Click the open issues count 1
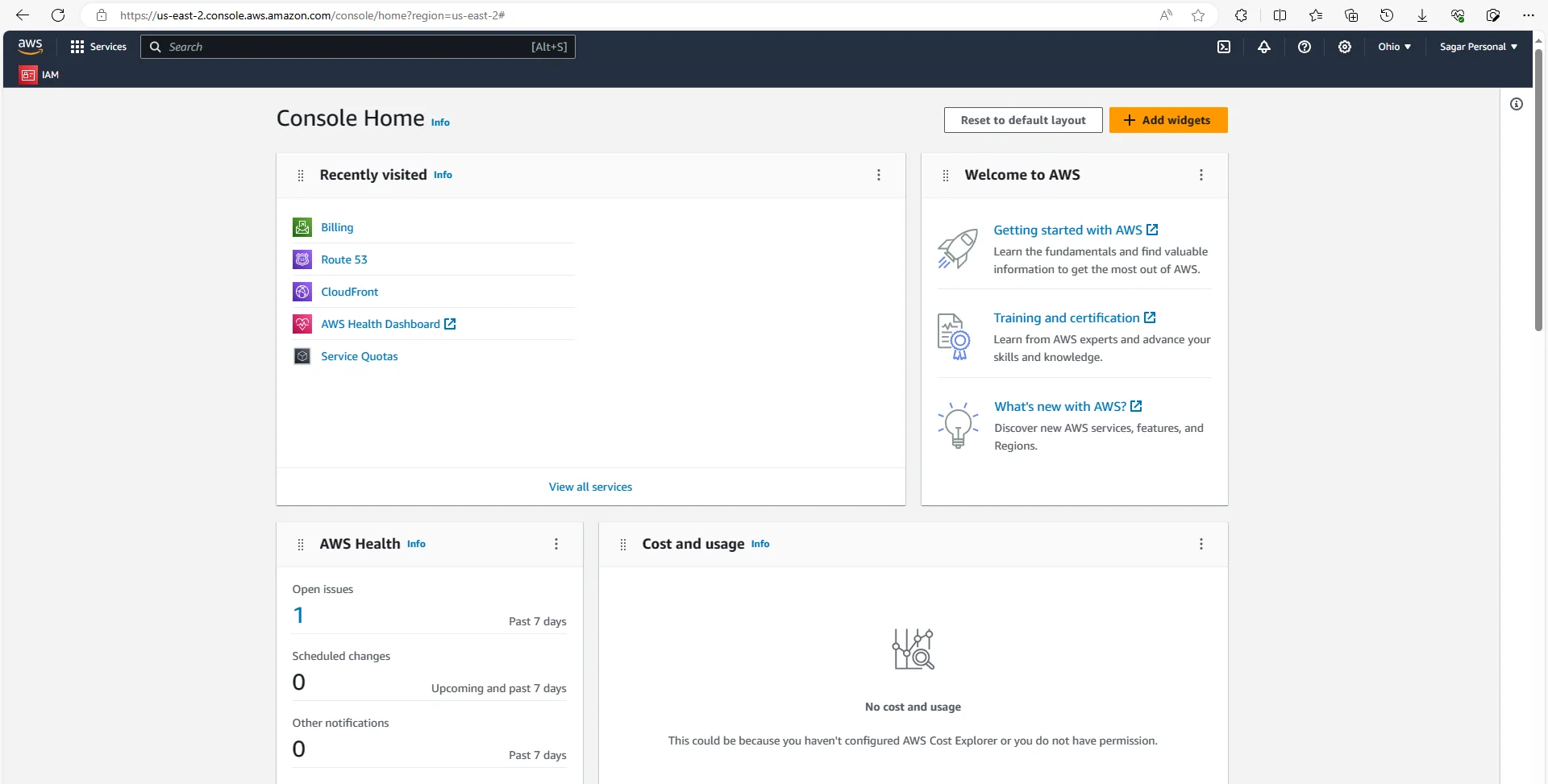 tap(298, 616)
